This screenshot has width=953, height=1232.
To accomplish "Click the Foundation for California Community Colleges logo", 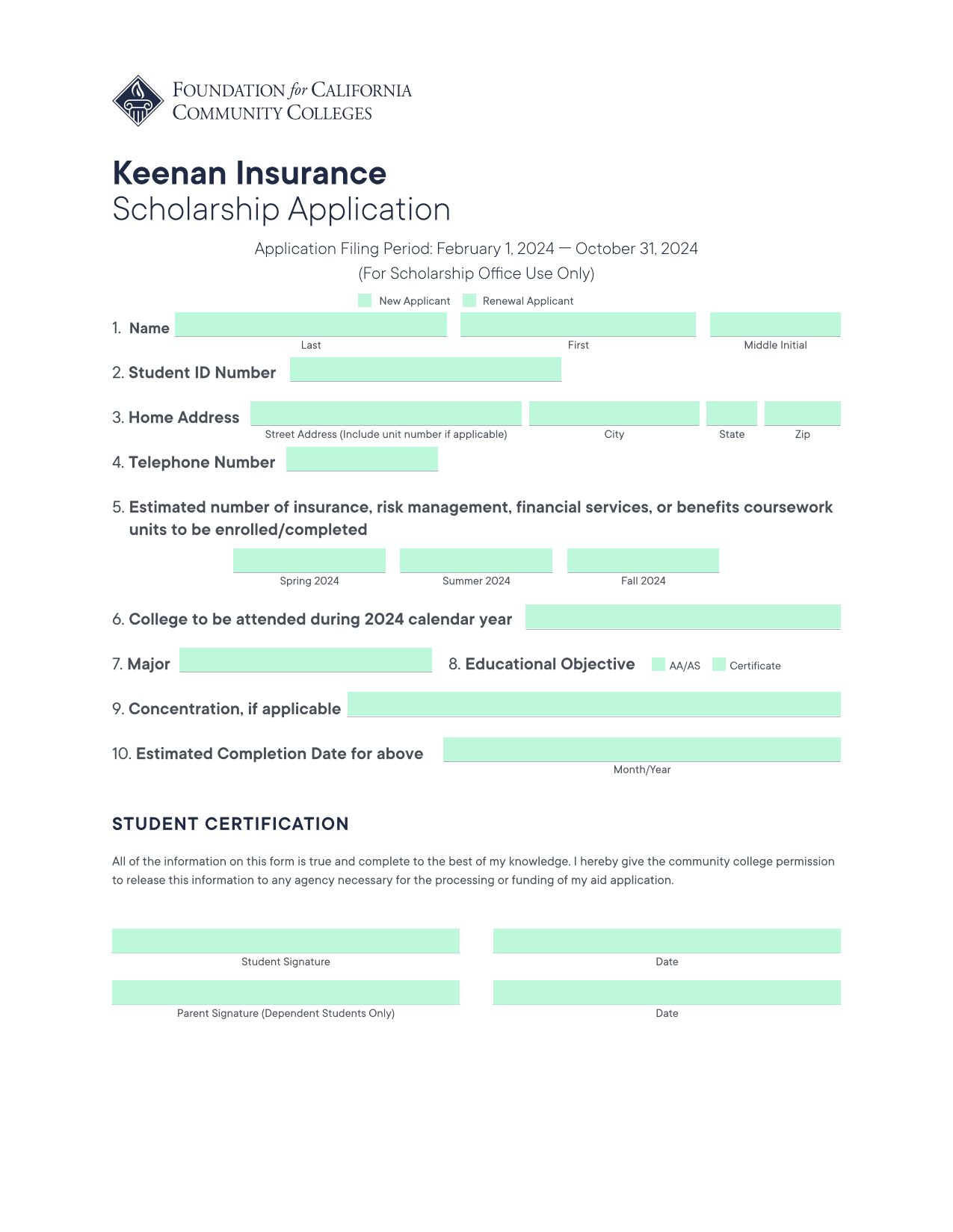I will click(x=262, y=101).
